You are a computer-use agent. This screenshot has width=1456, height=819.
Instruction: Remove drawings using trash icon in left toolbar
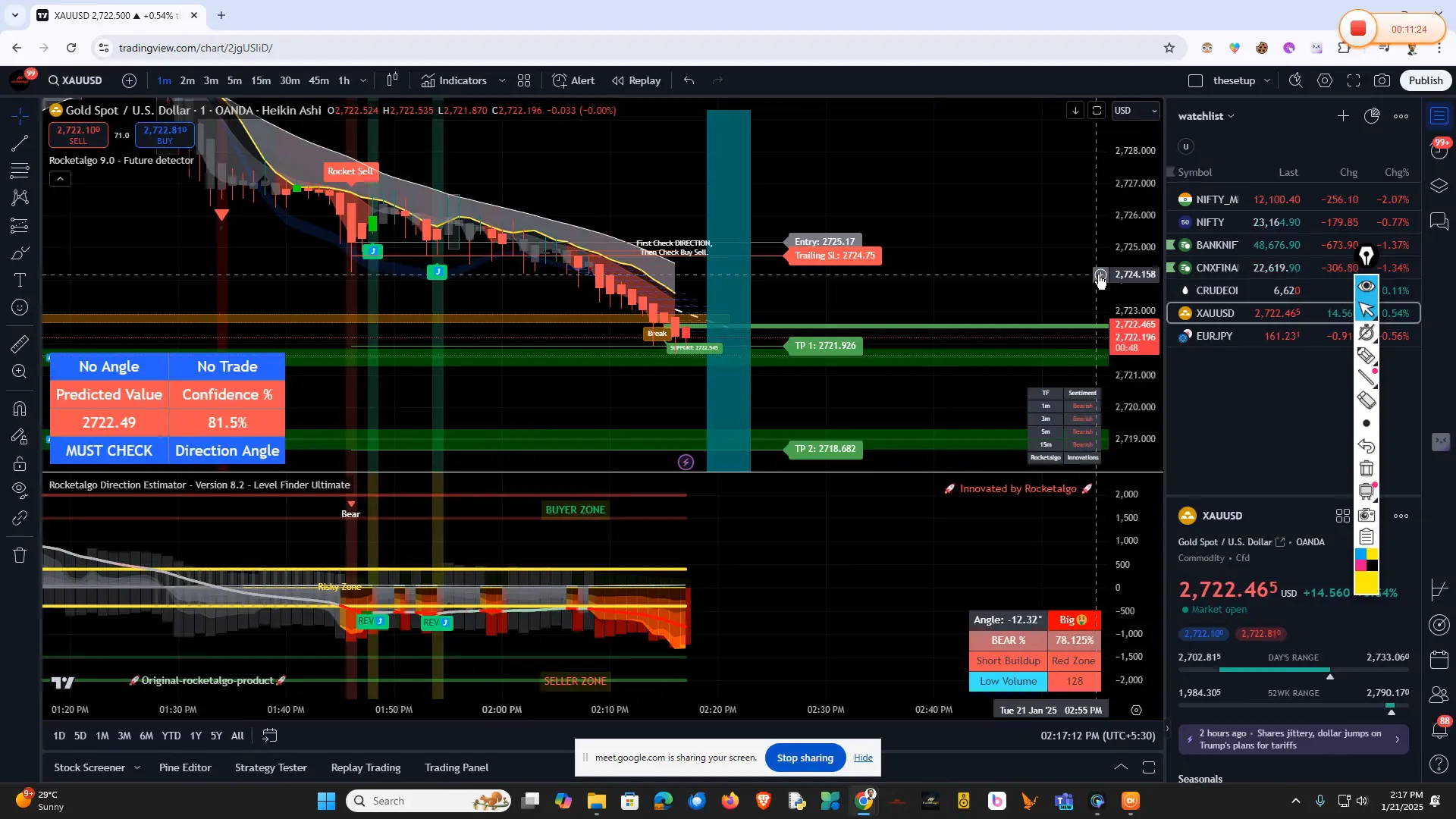pos(20,556)
